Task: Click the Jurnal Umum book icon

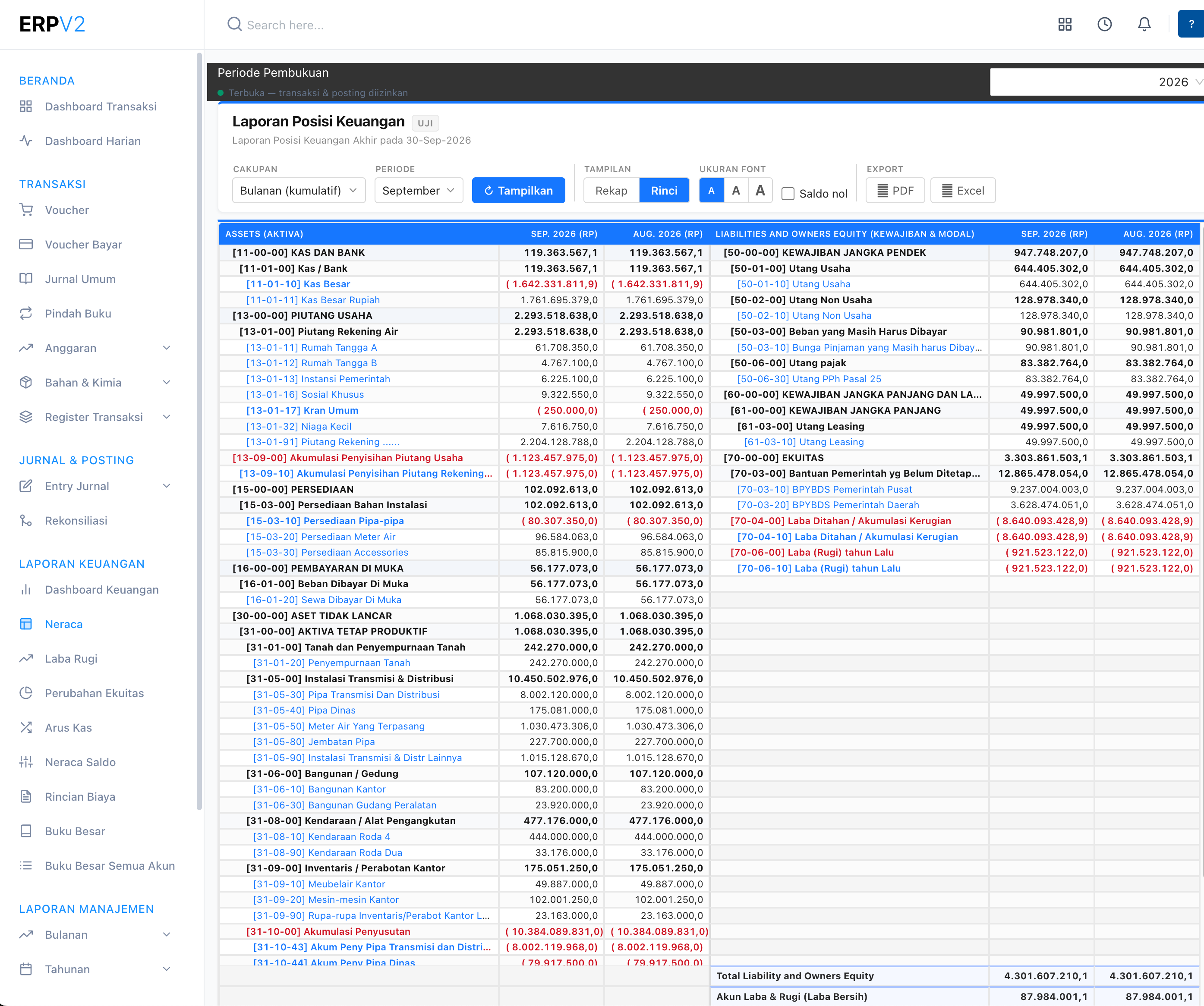Action: (x=26, y=279)
